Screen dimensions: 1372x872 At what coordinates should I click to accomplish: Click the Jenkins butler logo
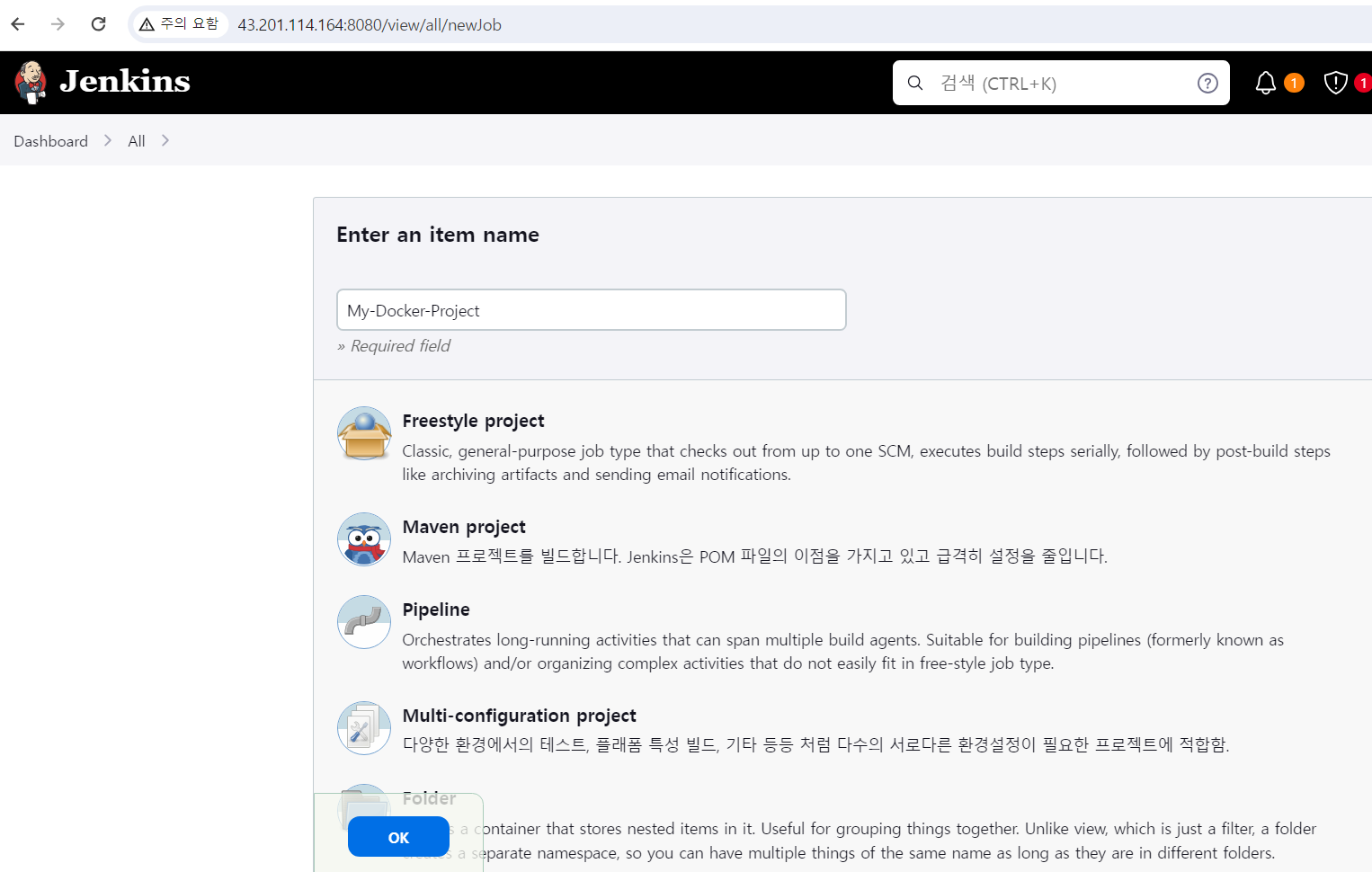(31, 83)
